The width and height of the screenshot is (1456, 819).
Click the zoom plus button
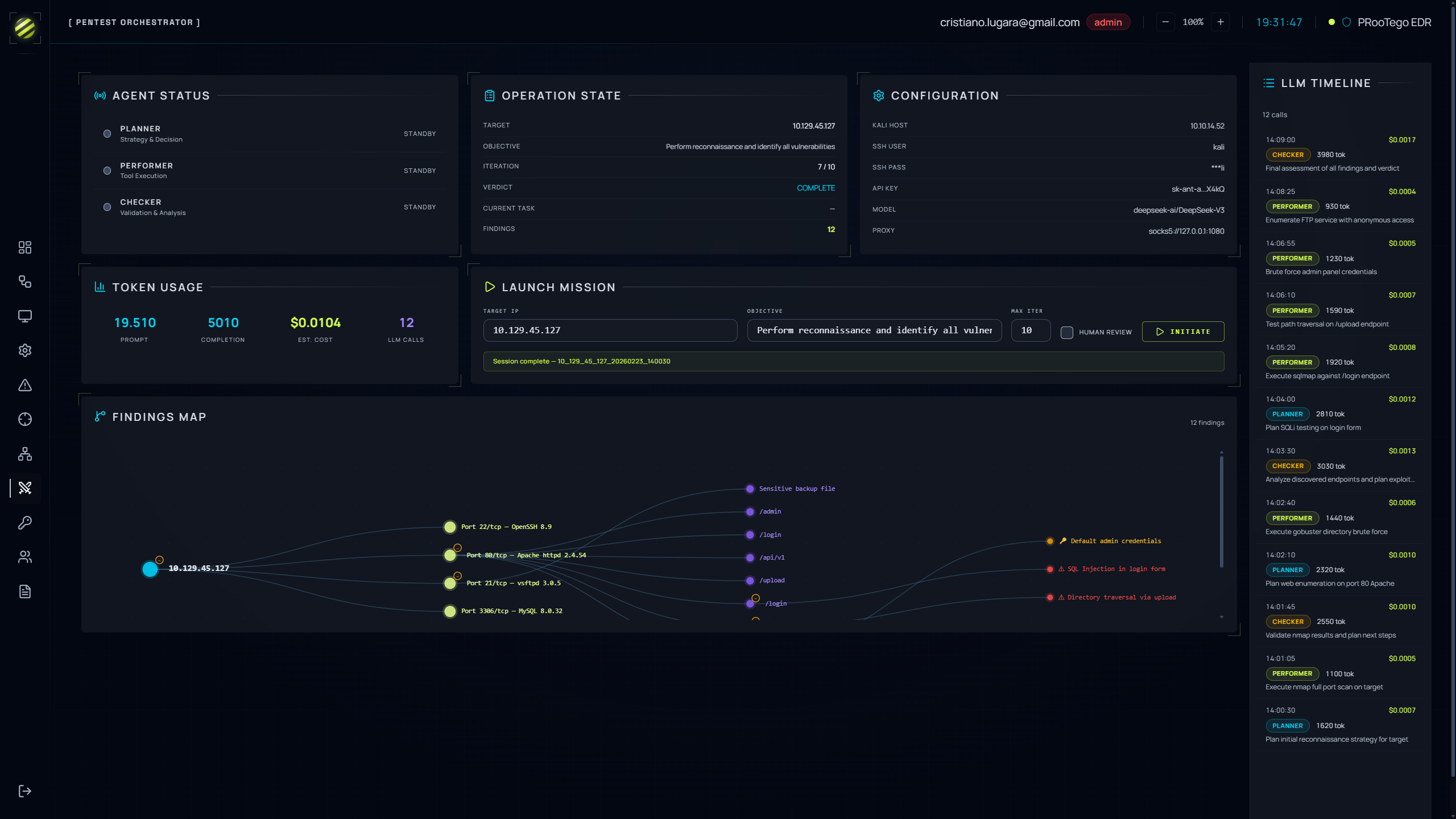(x=1221, y=22)
